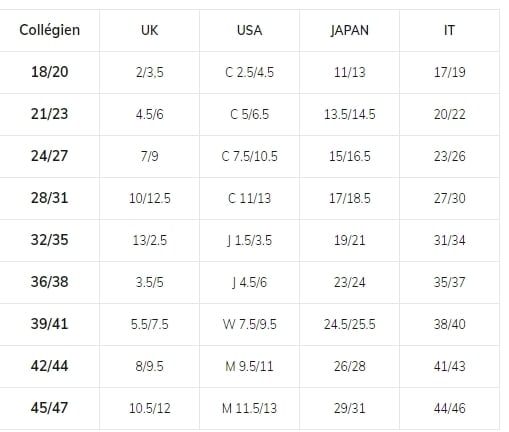Select the 18/20 size row label
Image resolution: width=509 pixels, height=432 pixels.
[x=50, y=72]
